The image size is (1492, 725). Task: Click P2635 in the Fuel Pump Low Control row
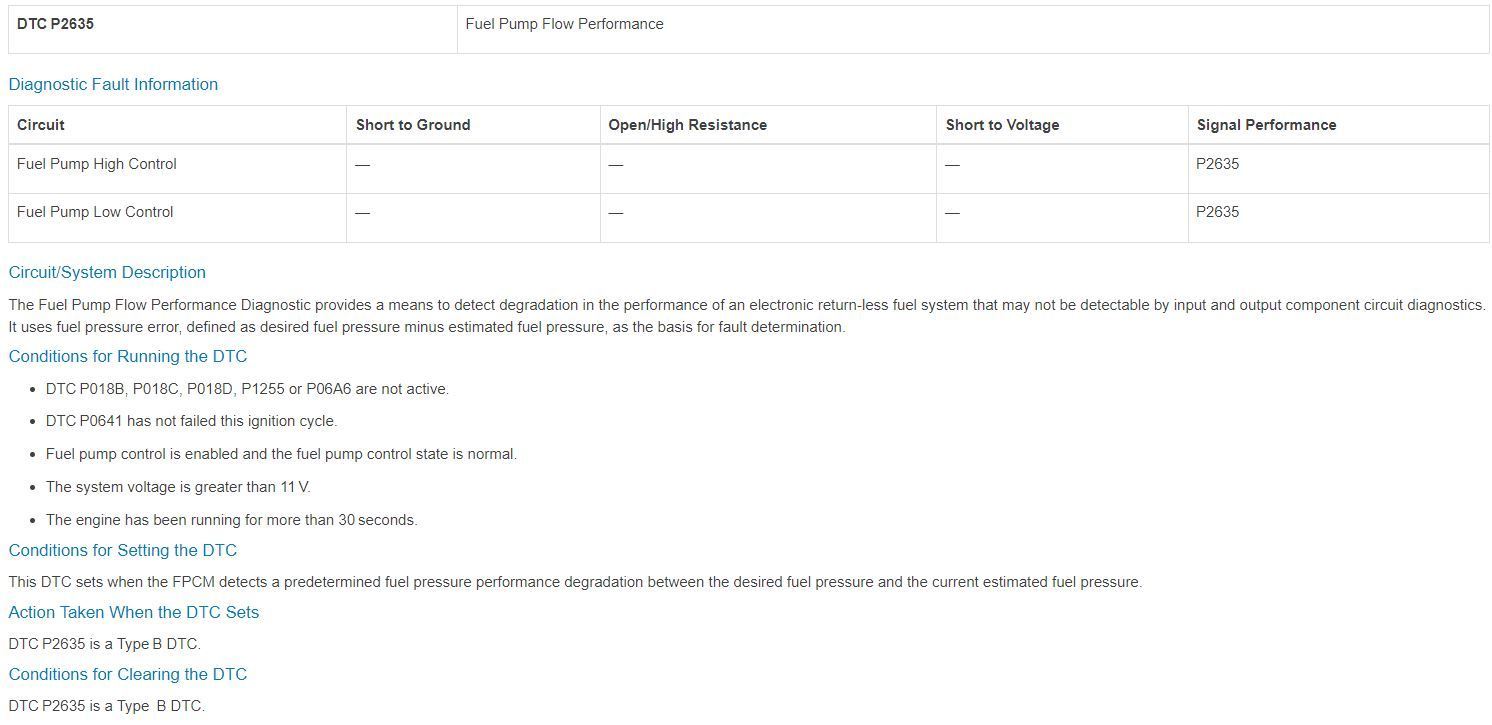(1217, 212)
